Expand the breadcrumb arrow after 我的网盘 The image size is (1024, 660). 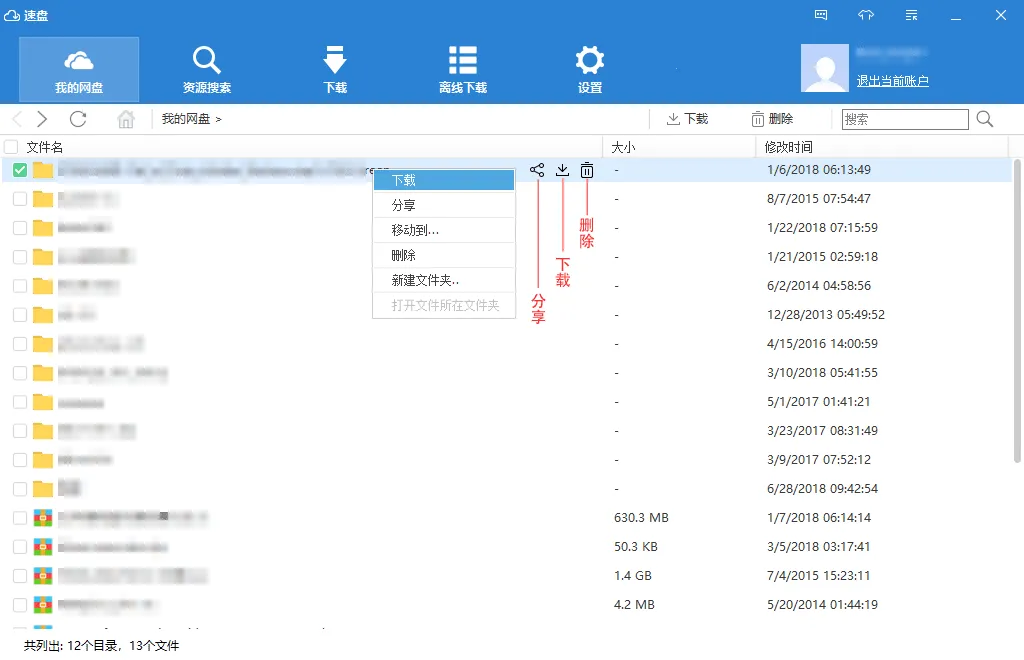(218, 119)
